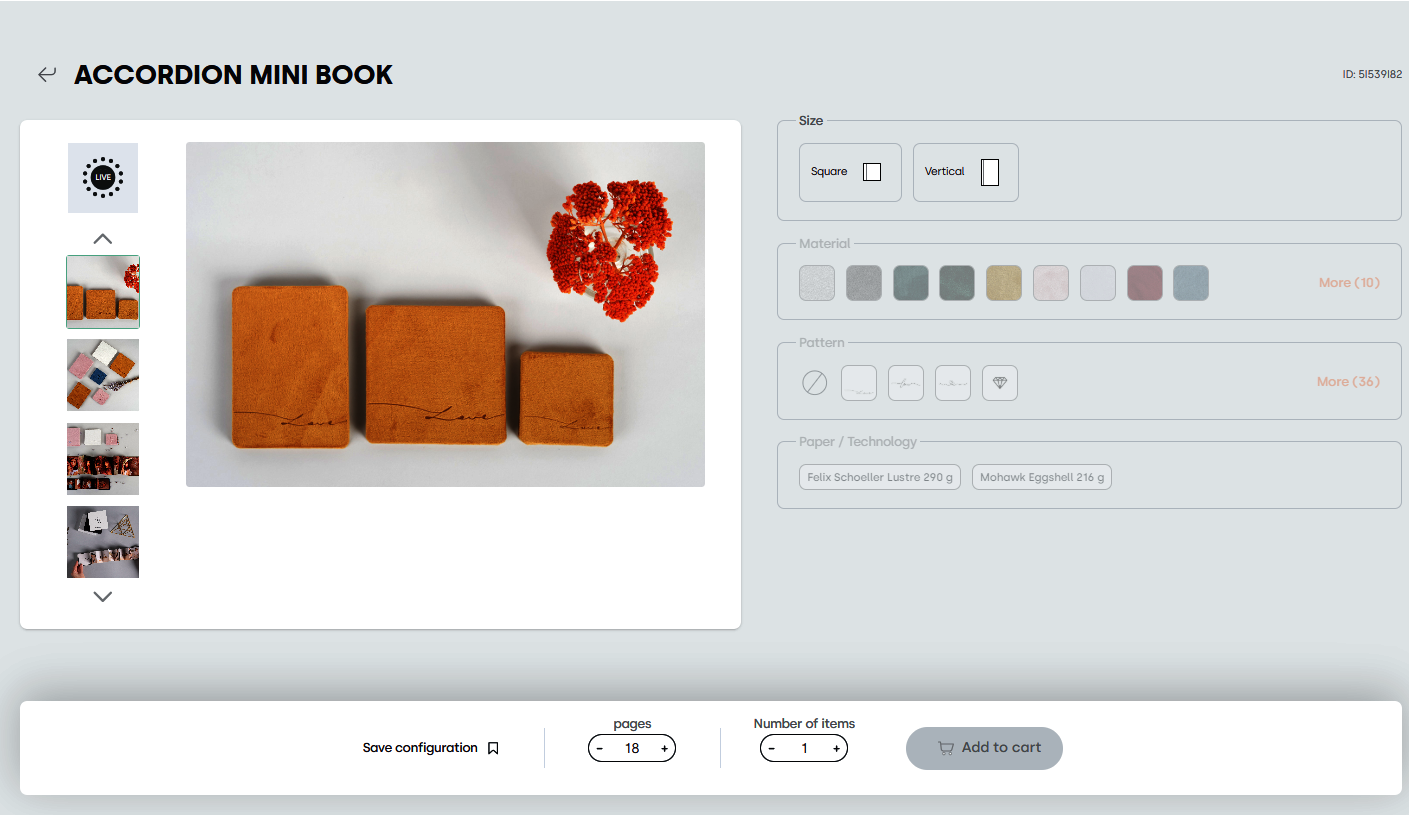Decrease number of items with minus

coord(772,749)
